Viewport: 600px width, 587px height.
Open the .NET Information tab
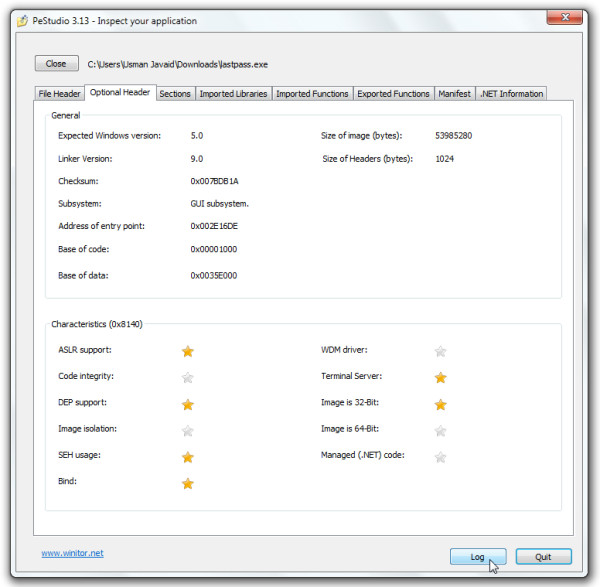point(512,94)
